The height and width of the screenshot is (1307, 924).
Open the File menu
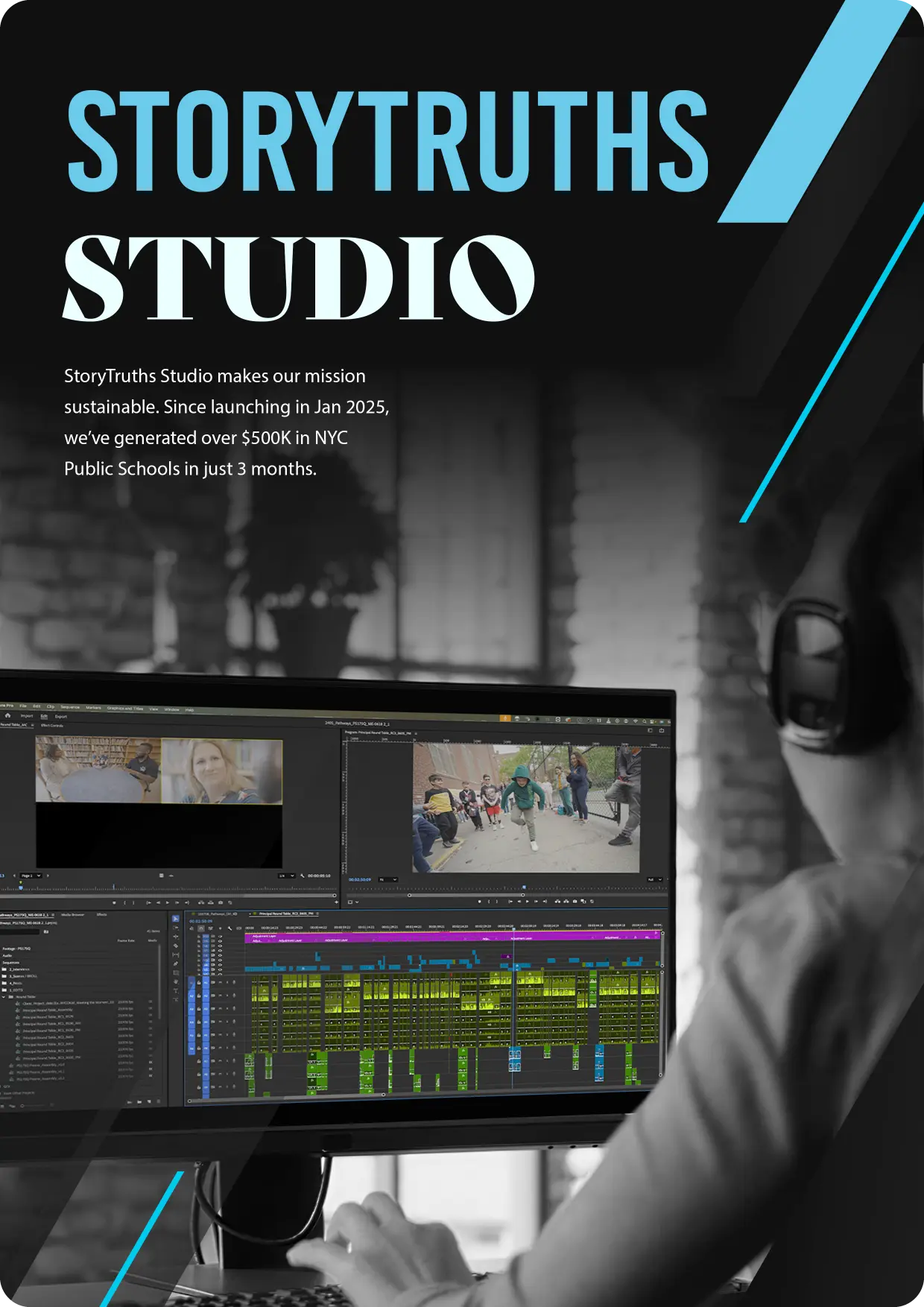point(23,706)
